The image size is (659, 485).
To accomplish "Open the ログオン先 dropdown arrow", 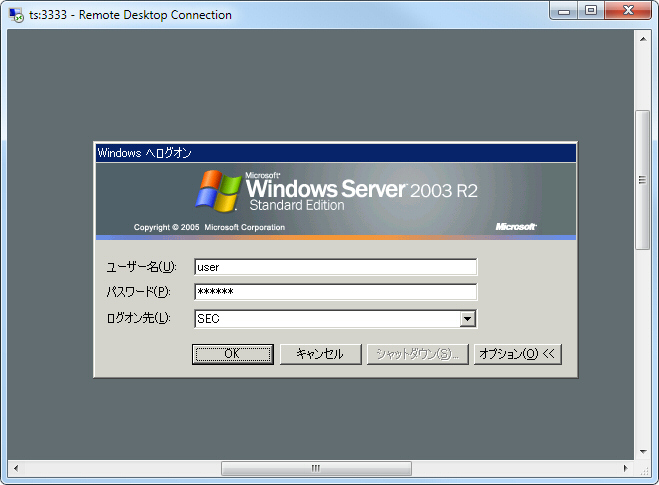I will [467, 319].
